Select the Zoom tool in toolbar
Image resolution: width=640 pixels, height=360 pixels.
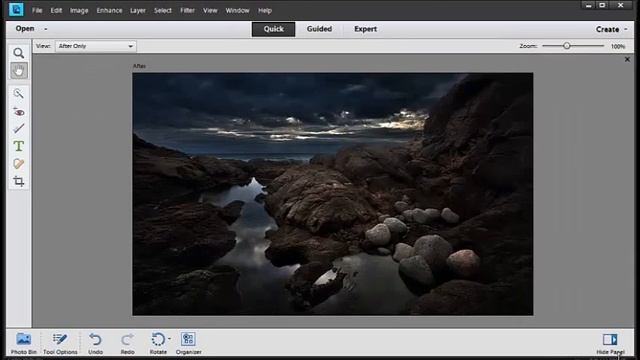point(18,53)
